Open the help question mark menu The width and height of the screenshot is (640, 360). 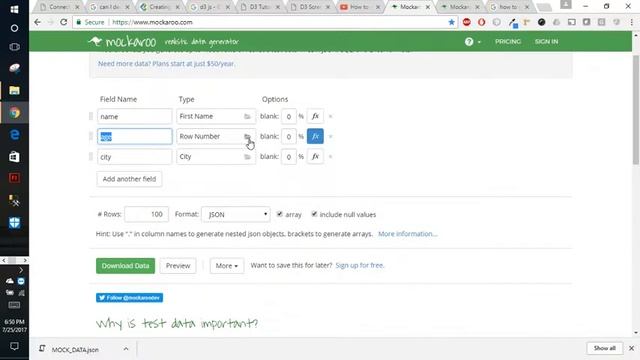click(x=472, y=42)
